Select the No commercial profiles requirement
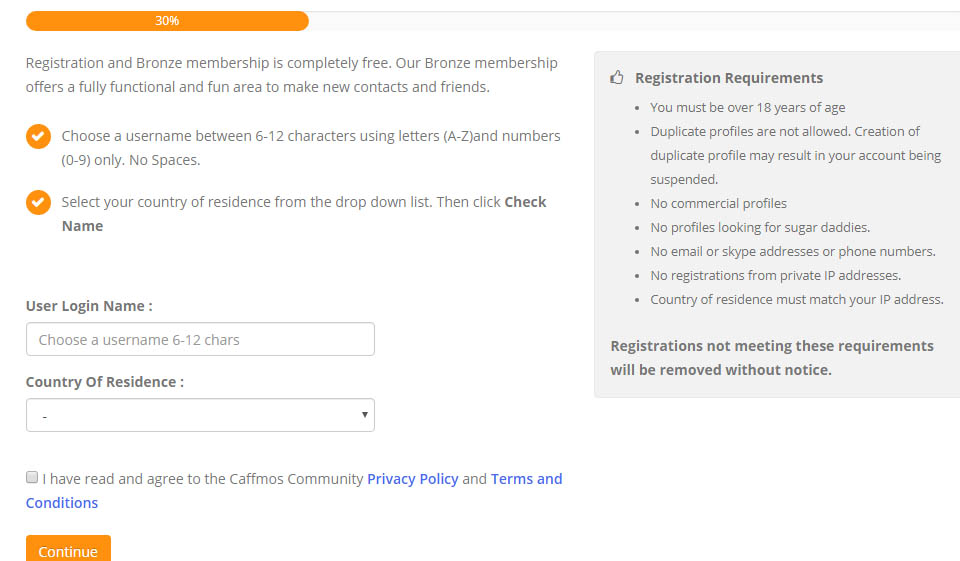The width and height of the screenshot is (960, 561). coord(718,203)
